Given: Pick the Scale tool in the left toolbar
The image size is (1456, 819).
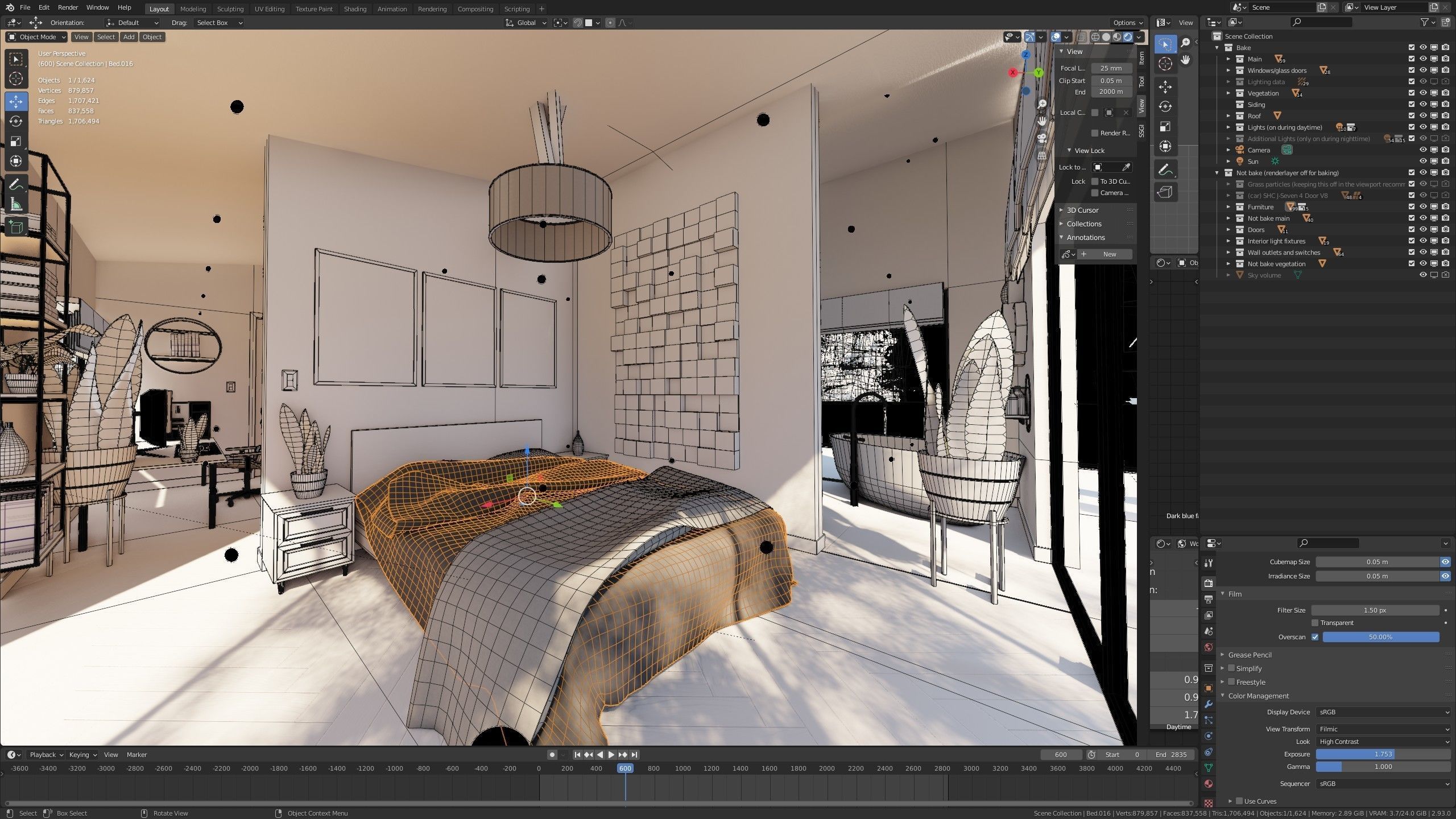Looking at the screenshot, I should [16, 141].
